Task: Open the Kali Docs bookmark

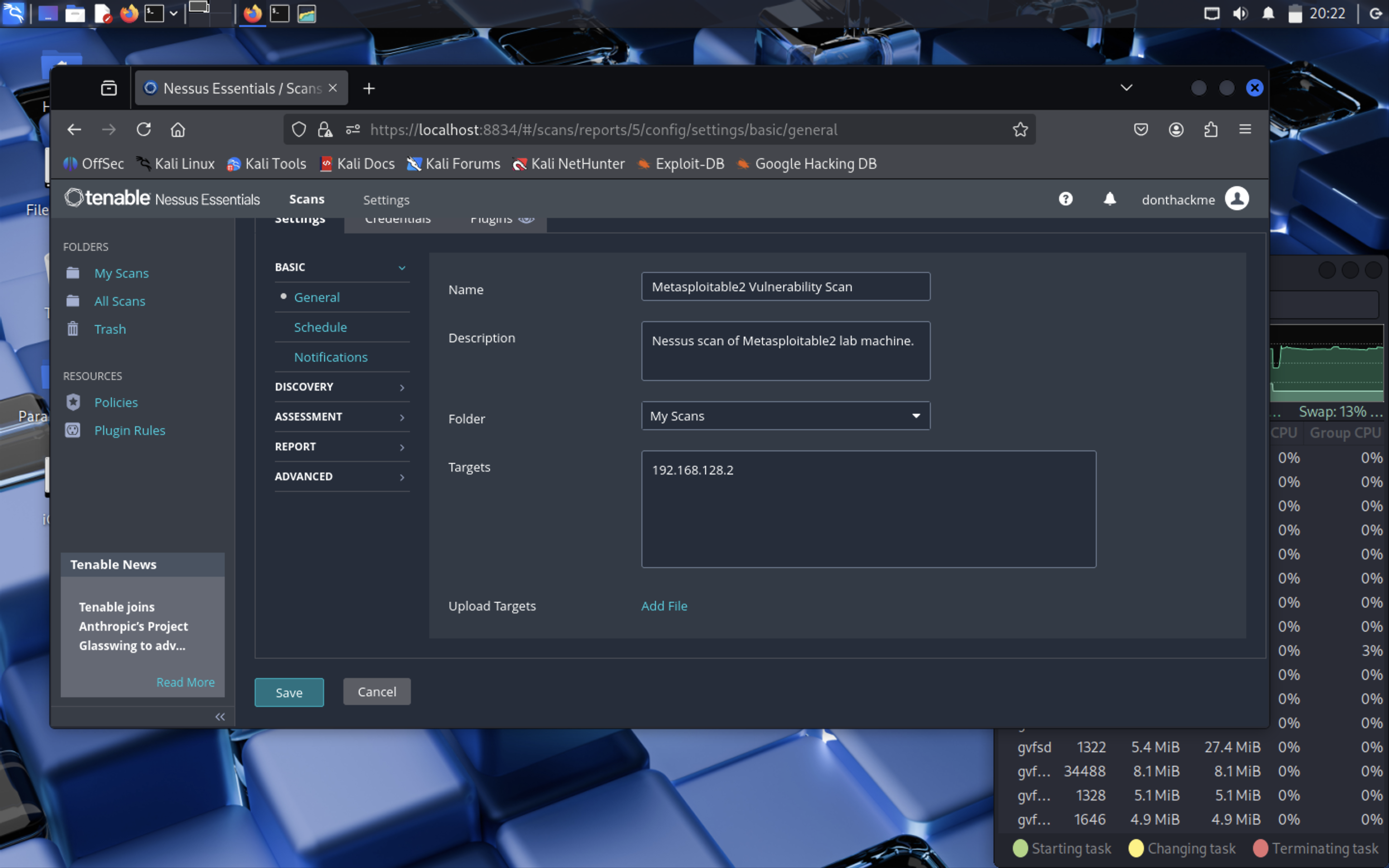Action: pyautogui.click(x=357, y=163)
